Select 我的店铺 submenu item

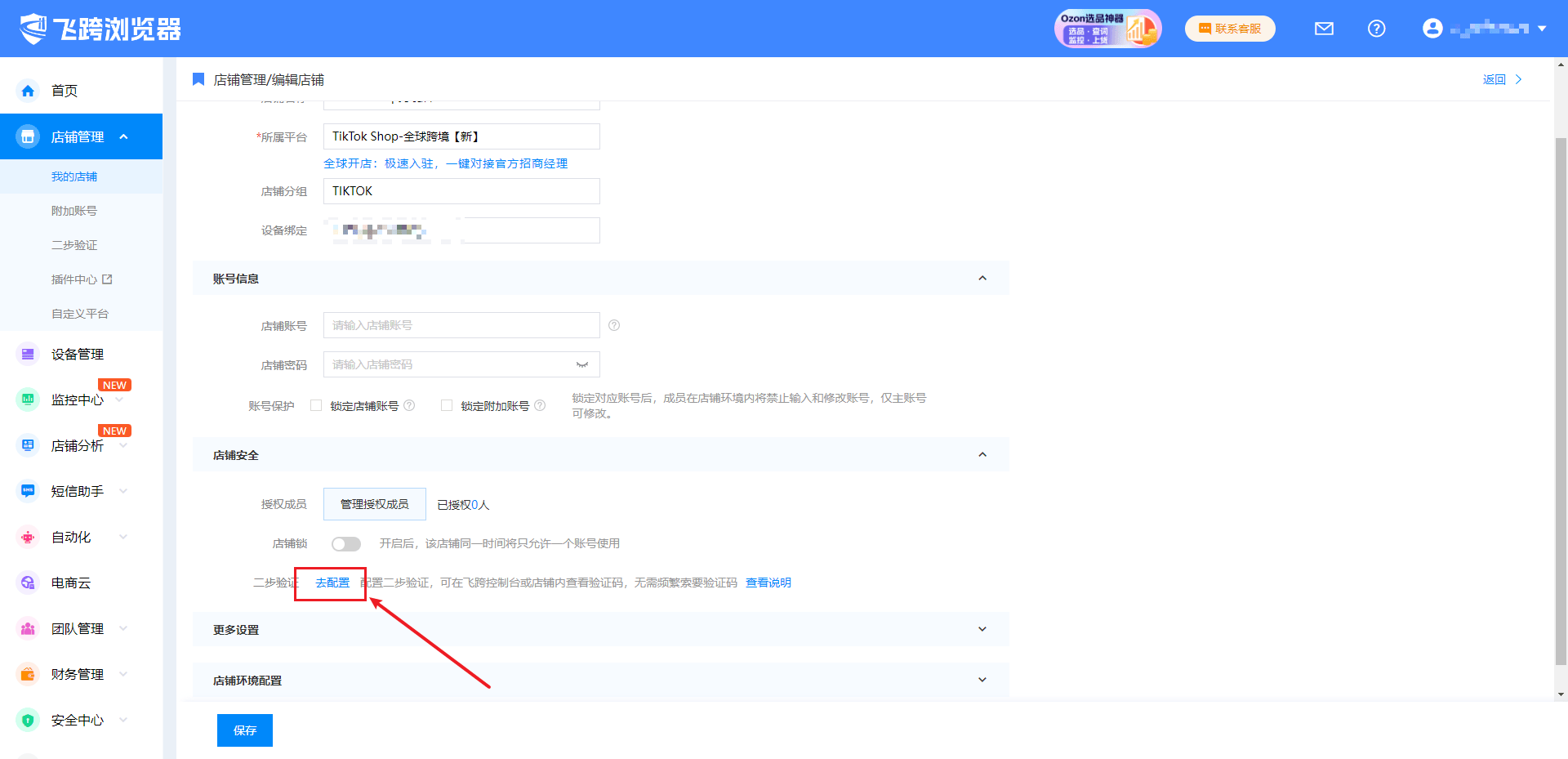74,176
